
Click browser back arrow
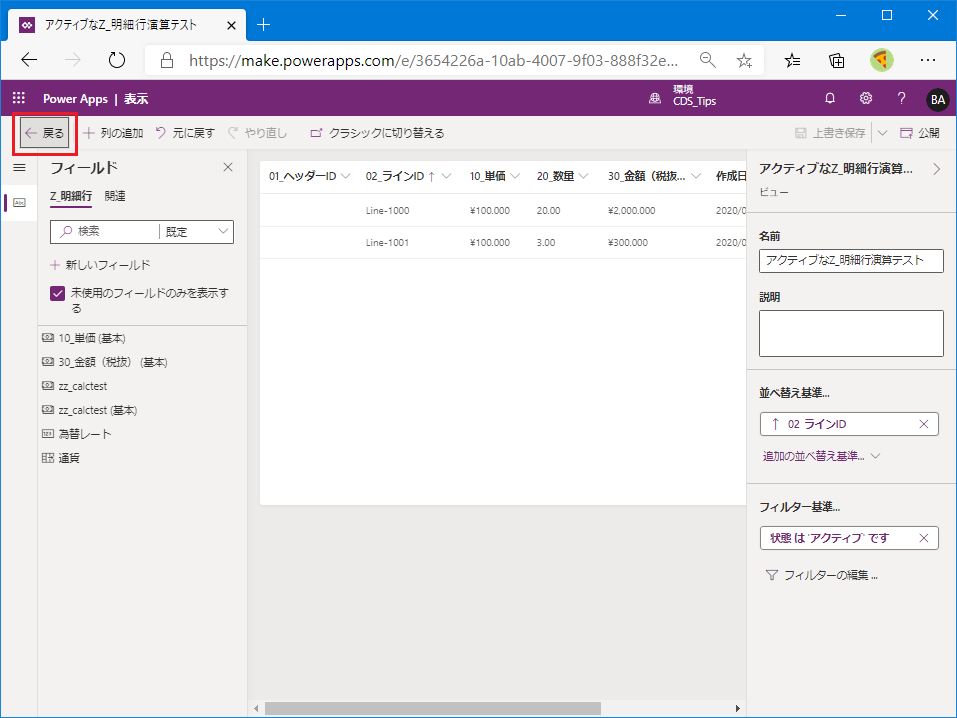pyautogui.click(x=29, y=60)
